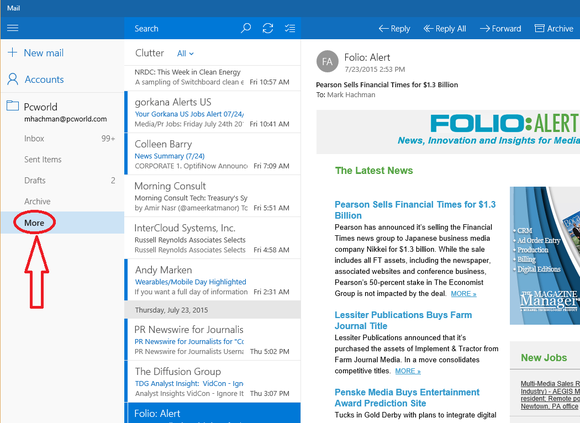Open InterCloud Systems, Inc. email
580x423 pixels.
(212, 238)
